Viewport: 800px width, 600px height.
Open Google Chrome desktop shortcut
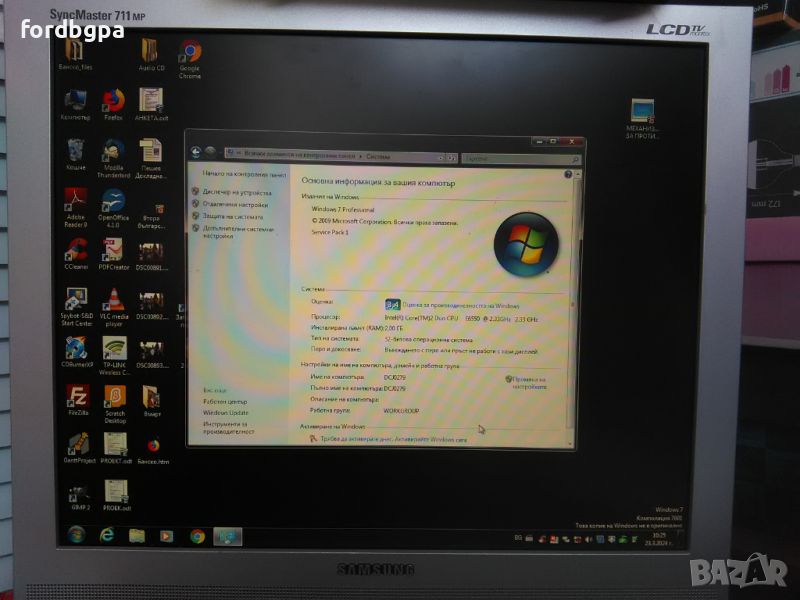tap(189, 55)
